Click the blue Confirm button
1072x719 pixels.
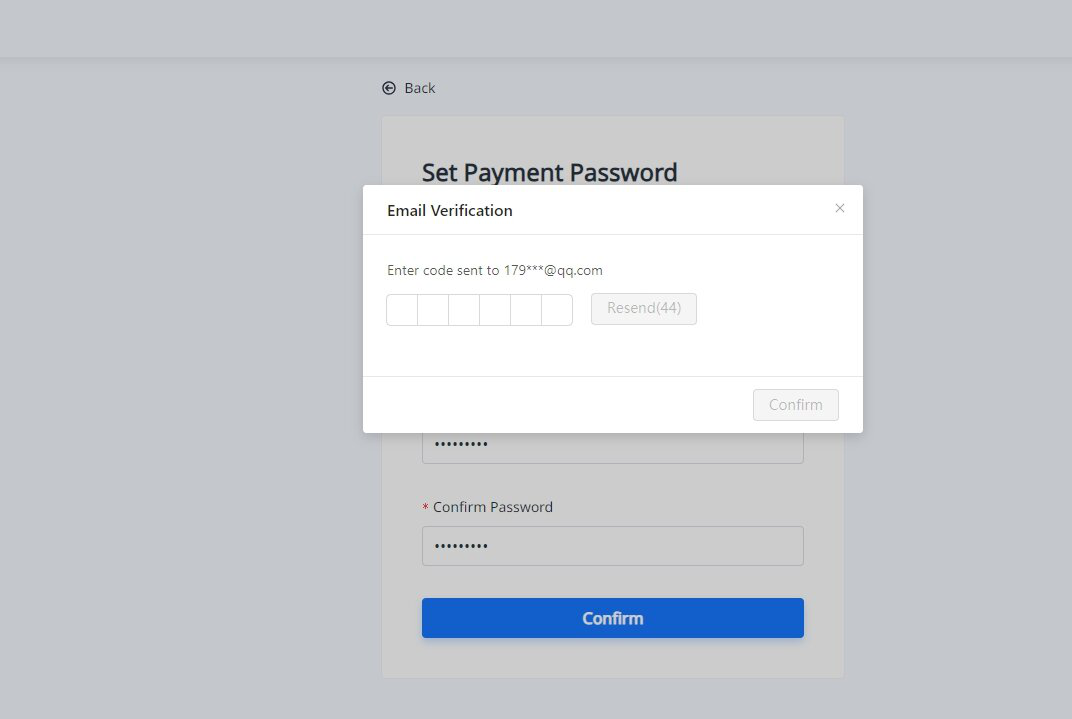pyautogui.click(x=612, y=618)
